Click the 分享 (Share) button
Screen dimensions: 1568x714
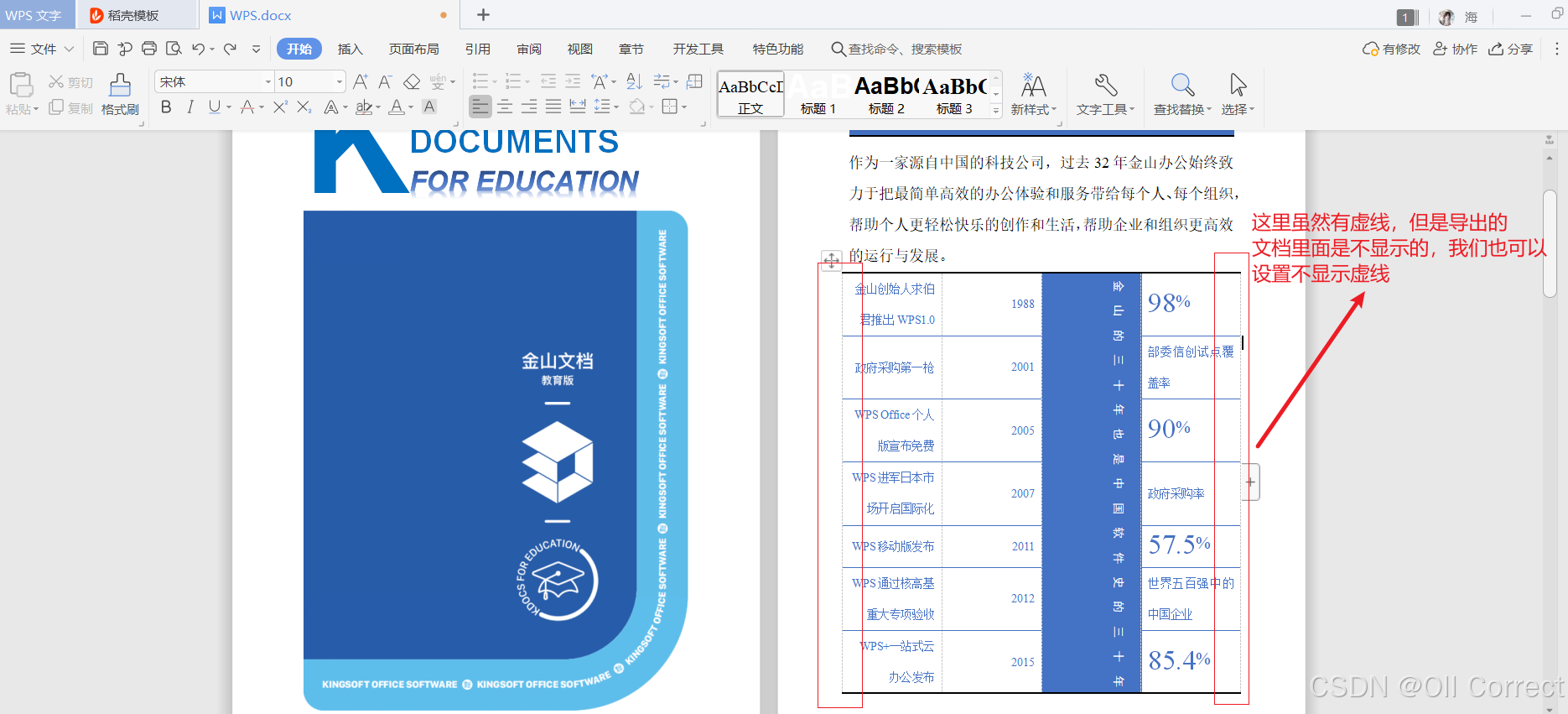pos(1511,49)
